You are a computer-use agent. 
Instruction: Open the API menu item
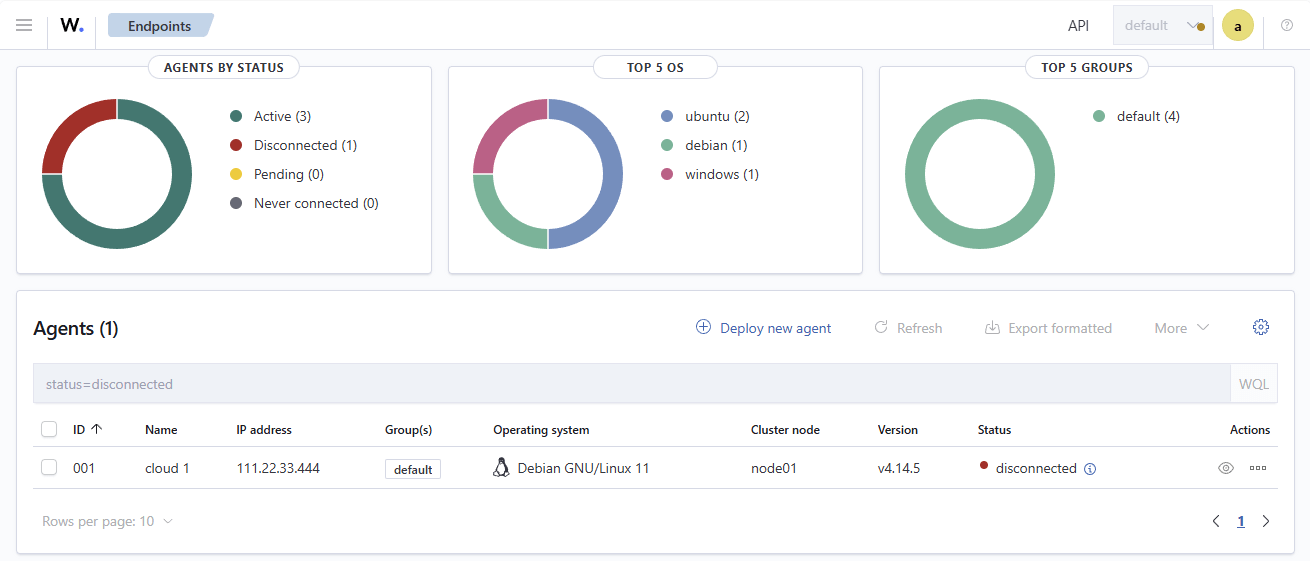click(1078, 26)
